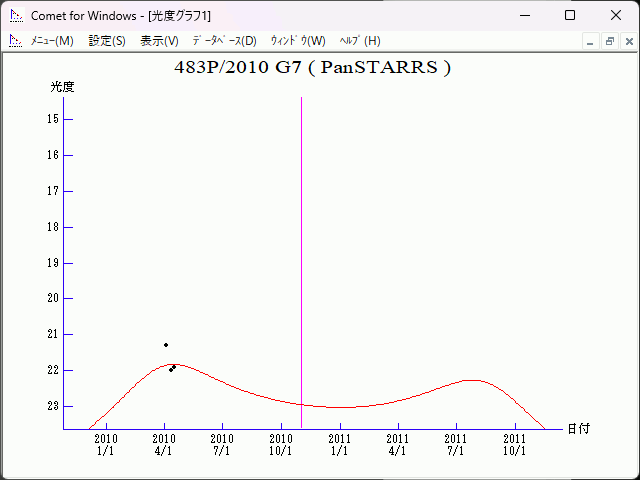Click the 光度 vertical axis label
Viewport: 640px width, 480px height.
[x=63, y=87]
